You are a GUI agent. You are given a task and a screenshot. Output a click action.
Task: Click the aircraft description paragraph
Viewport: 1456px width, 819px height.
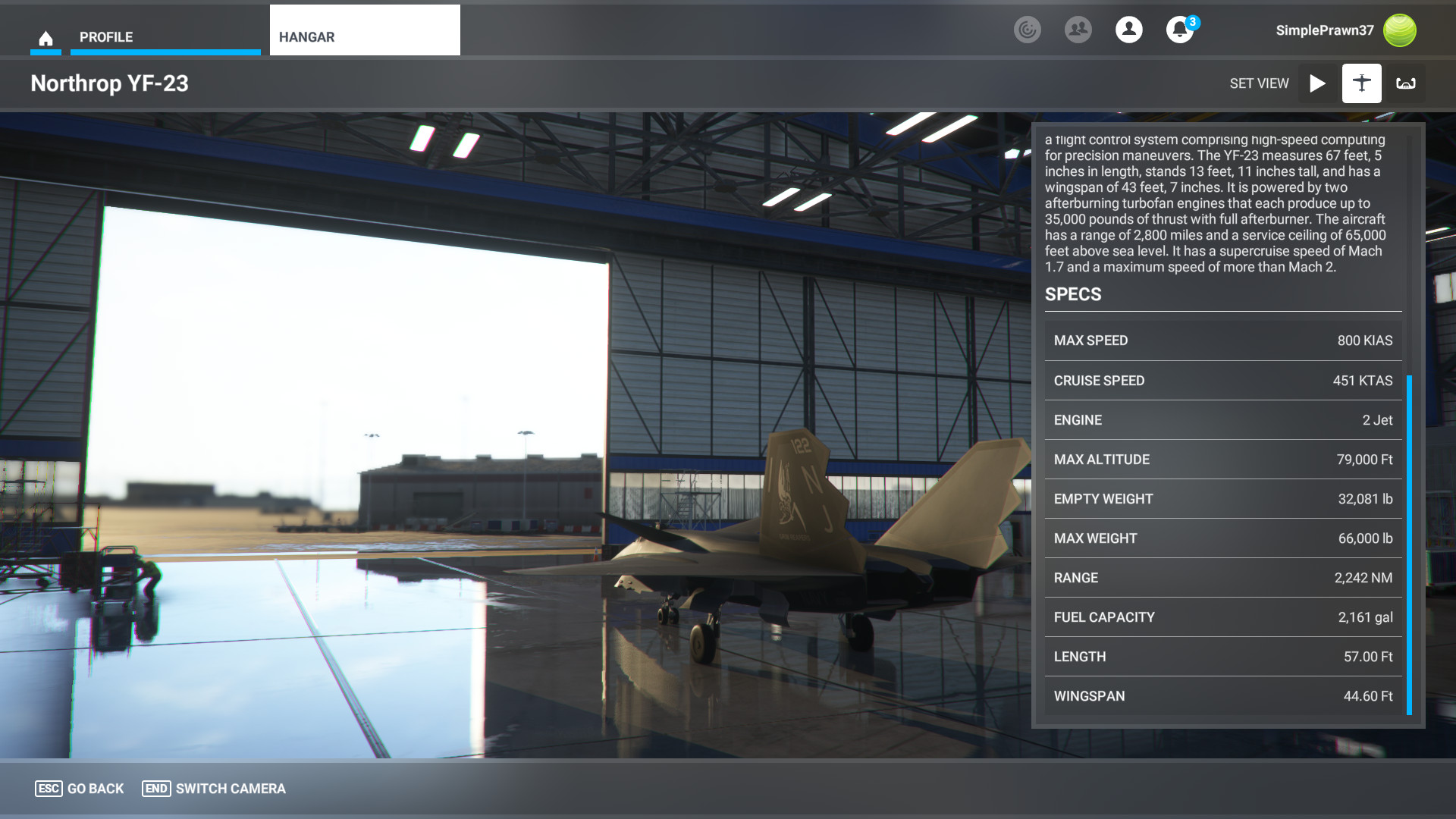coord(1216,203)
